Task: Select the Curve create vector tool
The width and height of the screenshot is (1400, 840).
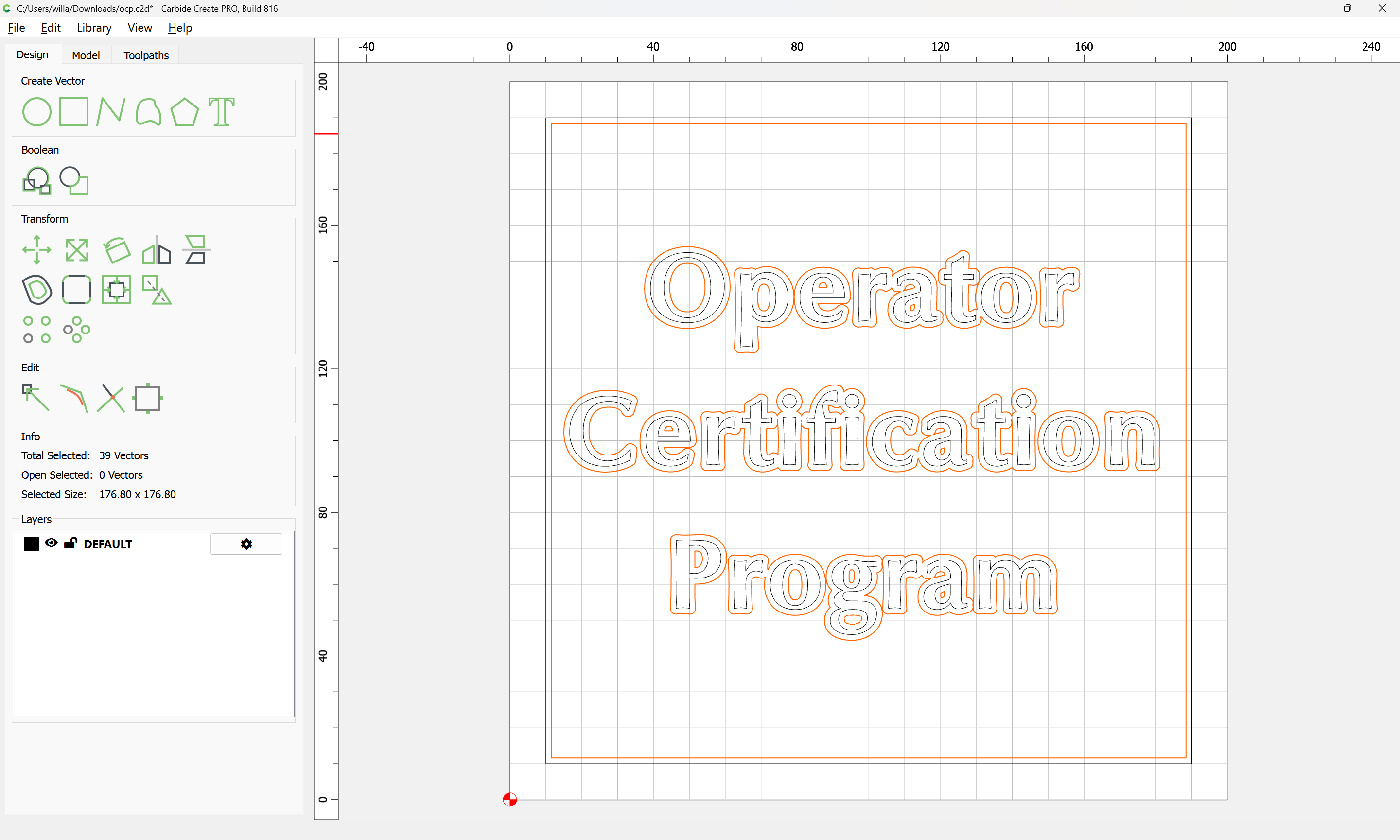Action: pyautogui.click(x=148, y=111)
